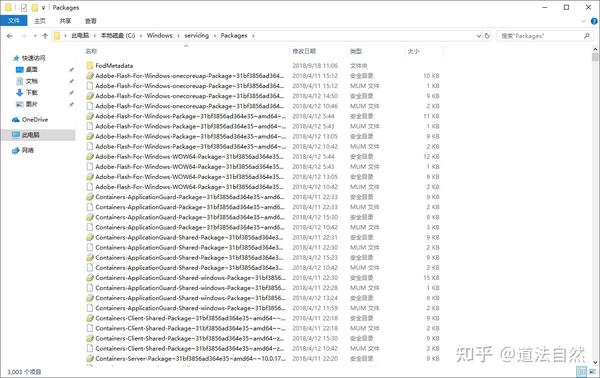Go forward with the forward arrow
The height and width of the screenshot is (378, 600).
tap(24, 36)
